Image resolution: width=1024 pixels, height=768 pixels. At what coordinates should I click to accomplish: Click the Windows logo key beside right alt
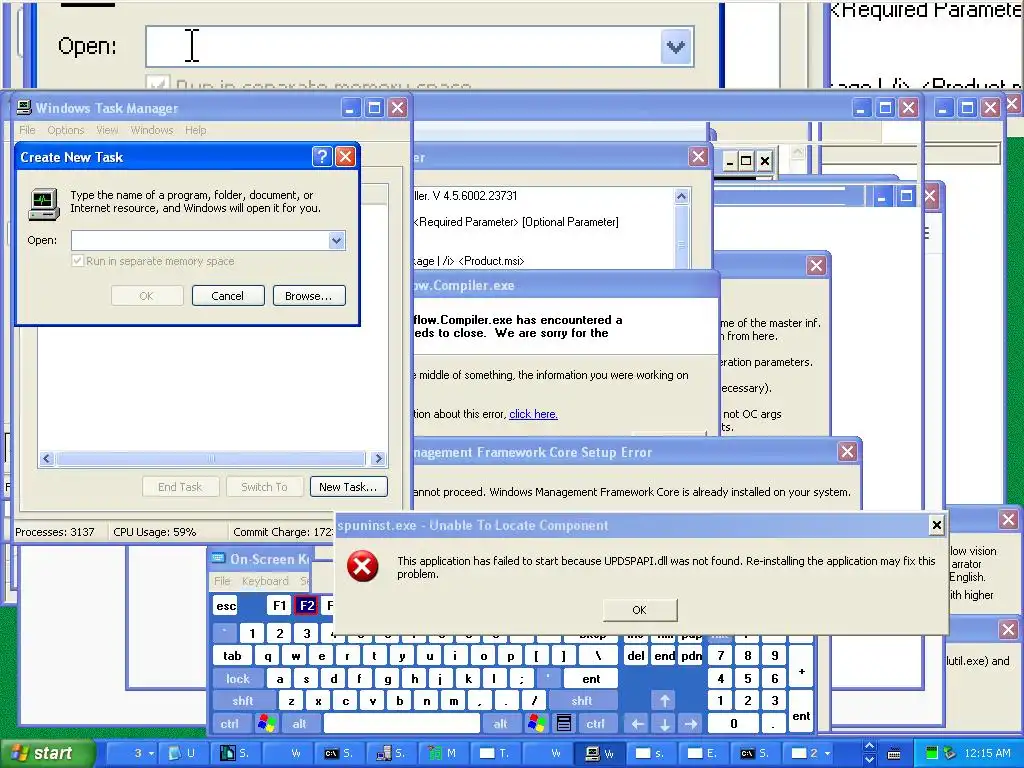[x=537, y=724]
